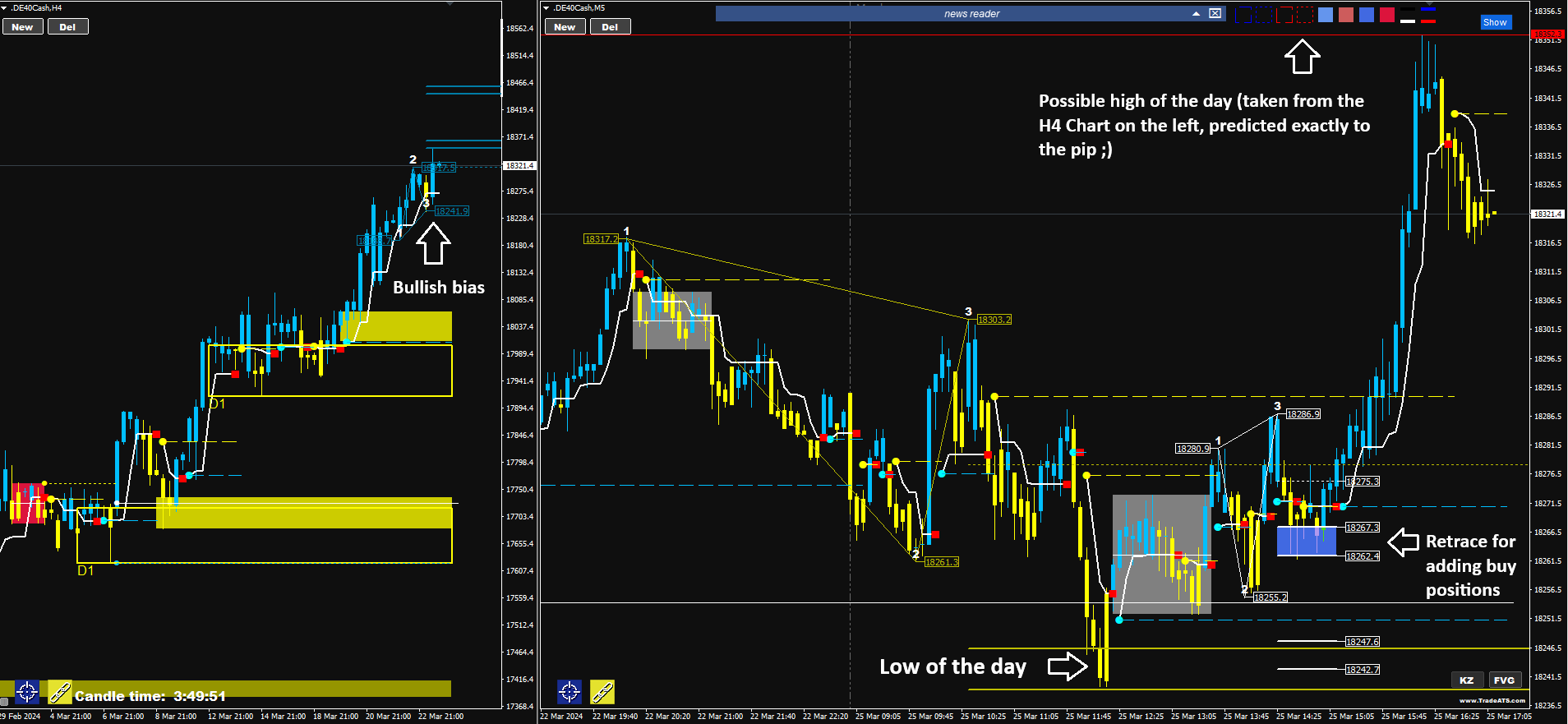Viewport: 1568px width, 724px height.
Task: Select the 18241.9 label on the H4 chart
Action: coord(452,211)
